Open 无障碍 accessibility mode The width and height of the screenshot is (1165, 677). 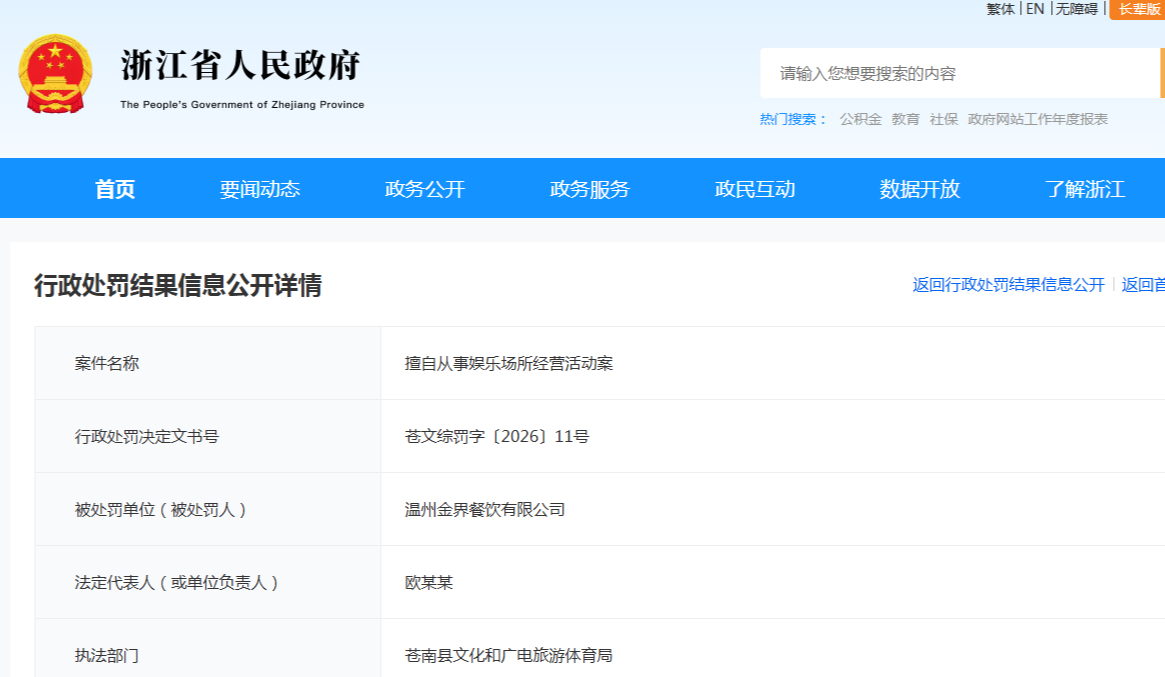[1077, 9]
